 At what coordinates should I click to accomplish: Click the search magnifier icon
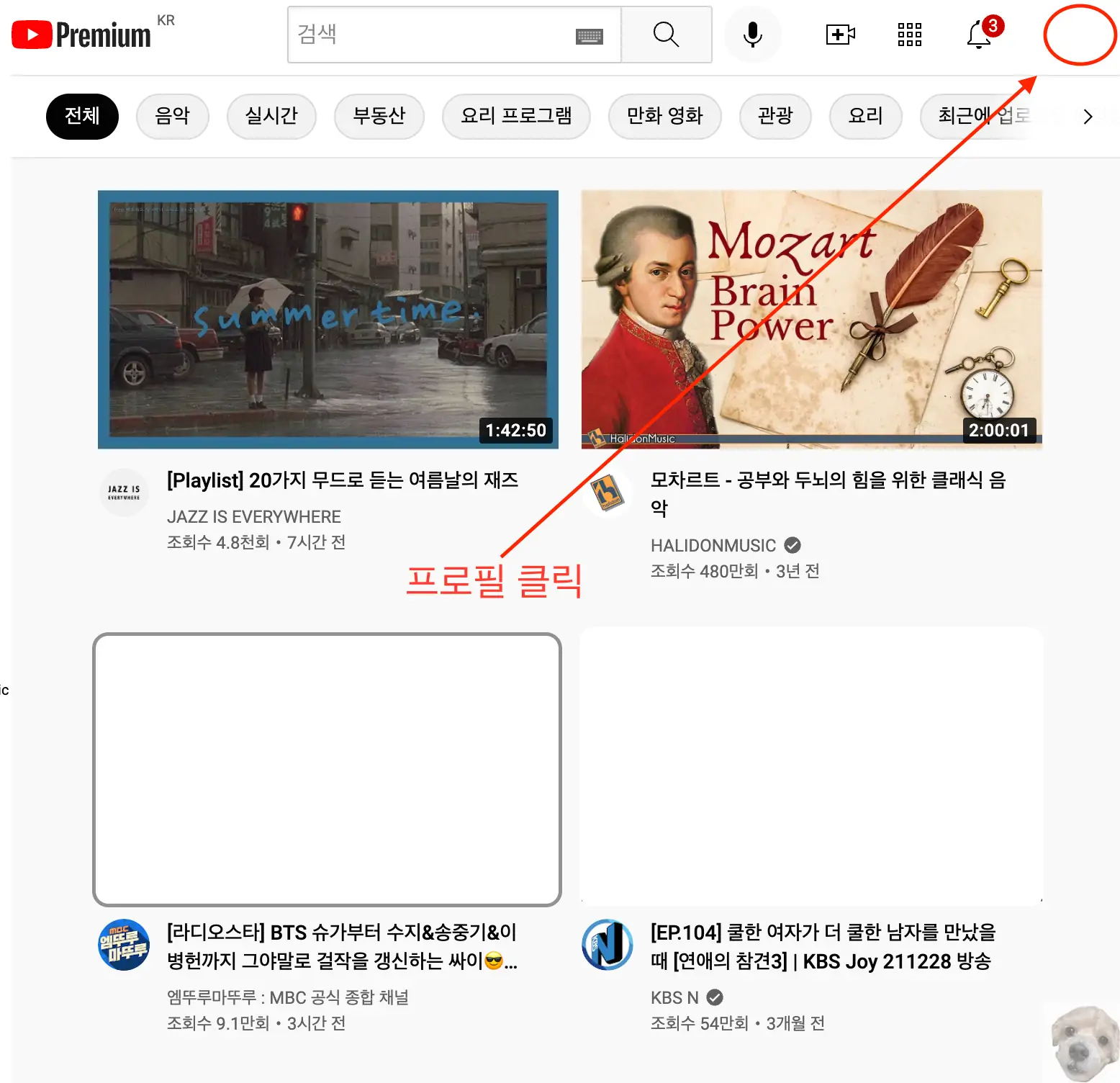coord(665,34)
